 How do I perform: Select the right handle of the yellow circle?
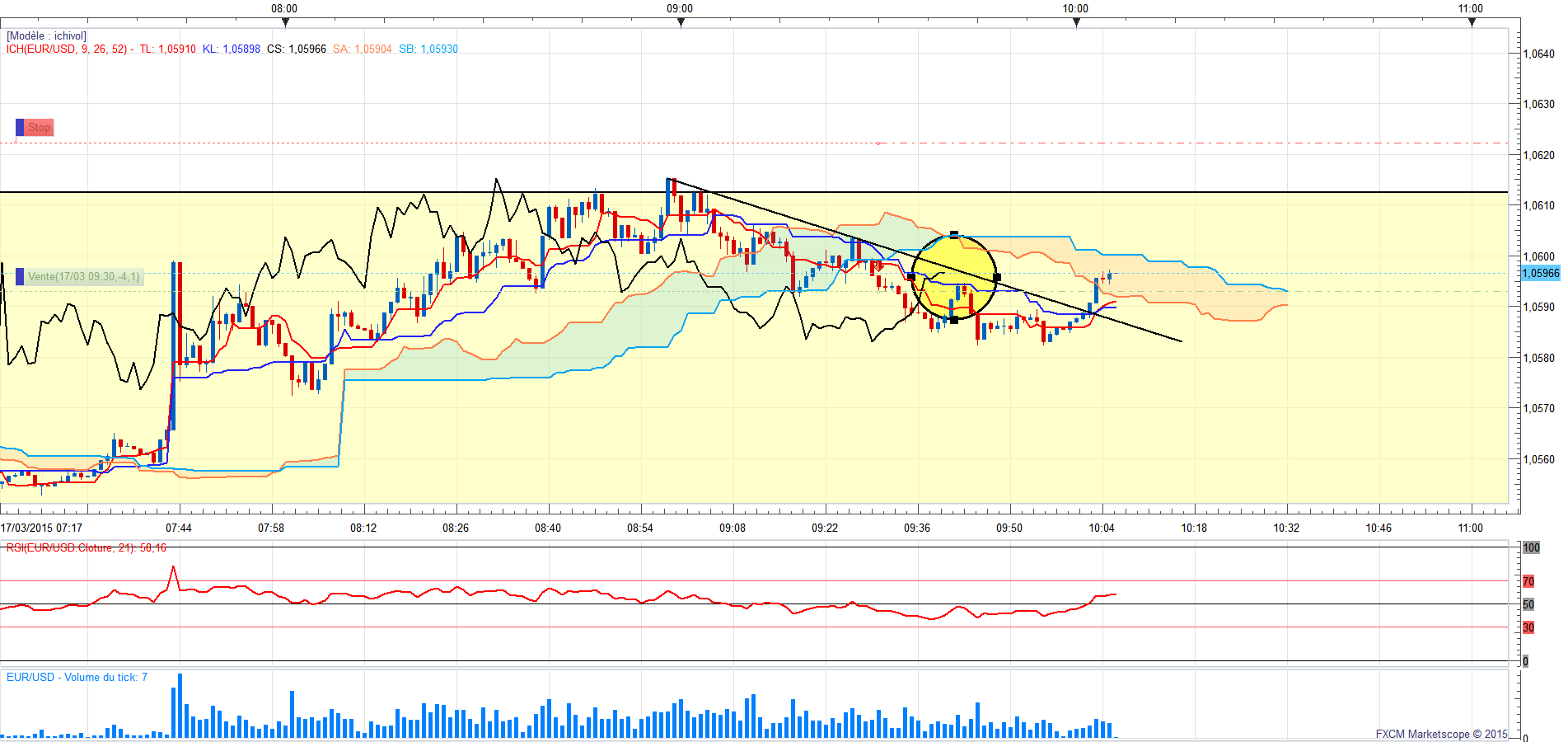click(997, 277)
